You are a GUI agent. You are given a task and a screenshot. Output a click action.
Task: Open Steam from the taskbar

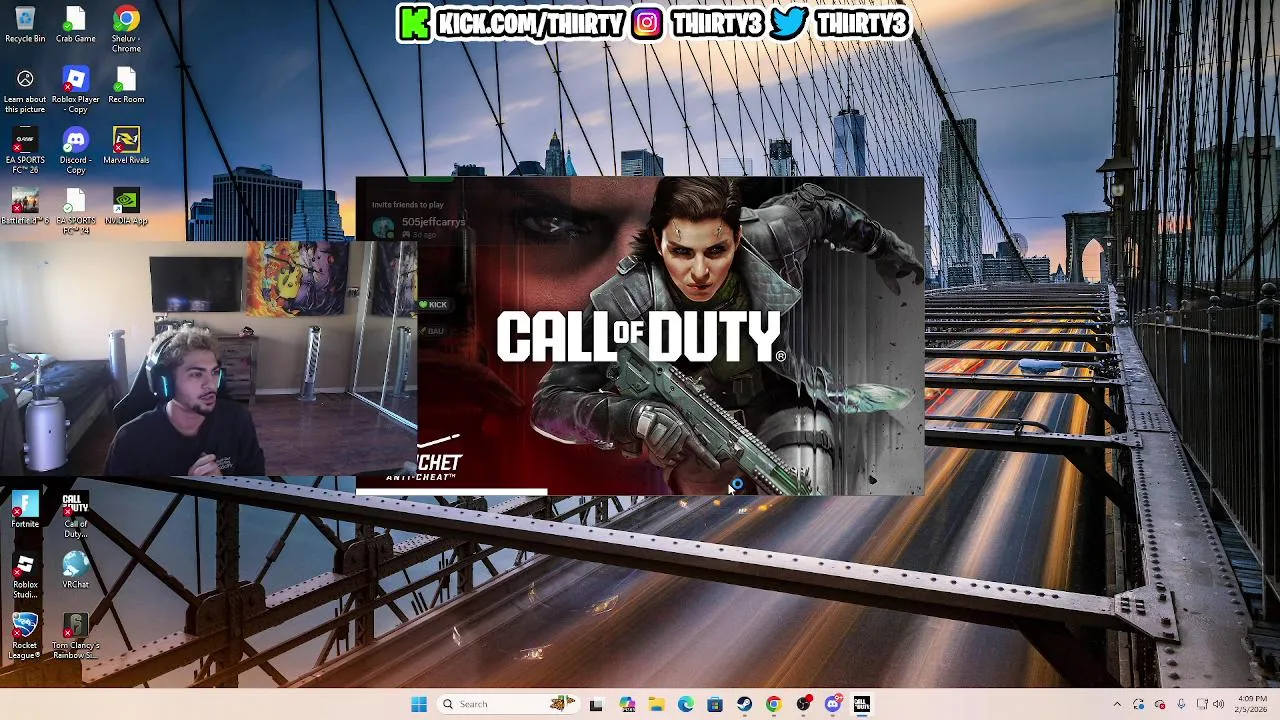744,704
